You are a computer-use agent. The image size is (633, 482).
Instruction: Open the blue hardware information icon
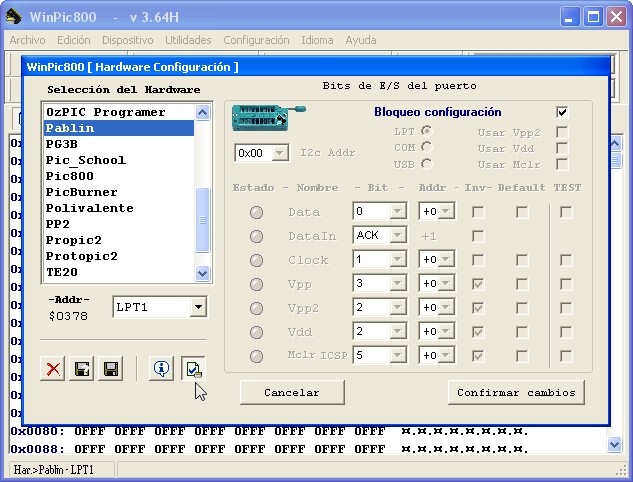(161, 369)
